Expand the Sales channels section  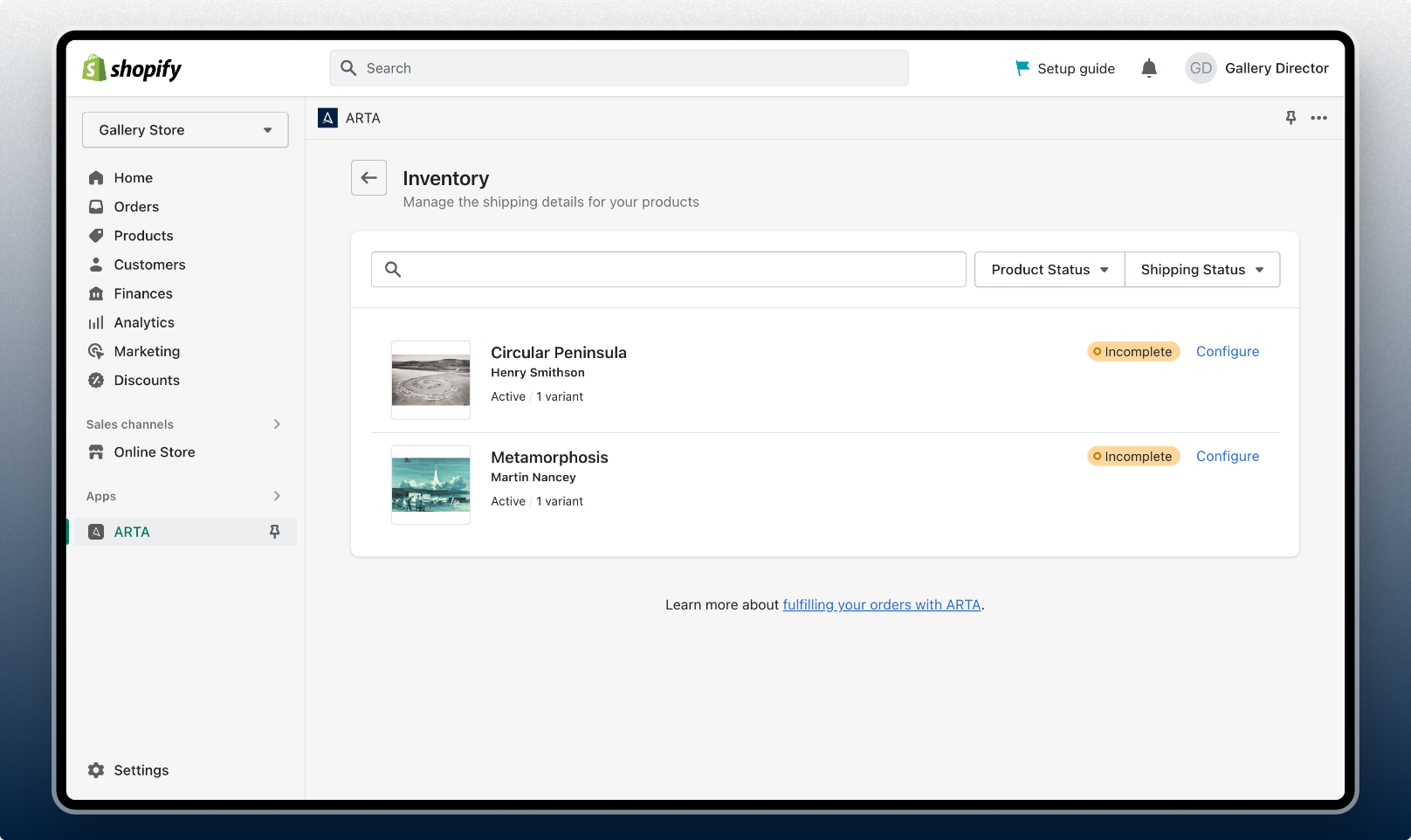277,424
